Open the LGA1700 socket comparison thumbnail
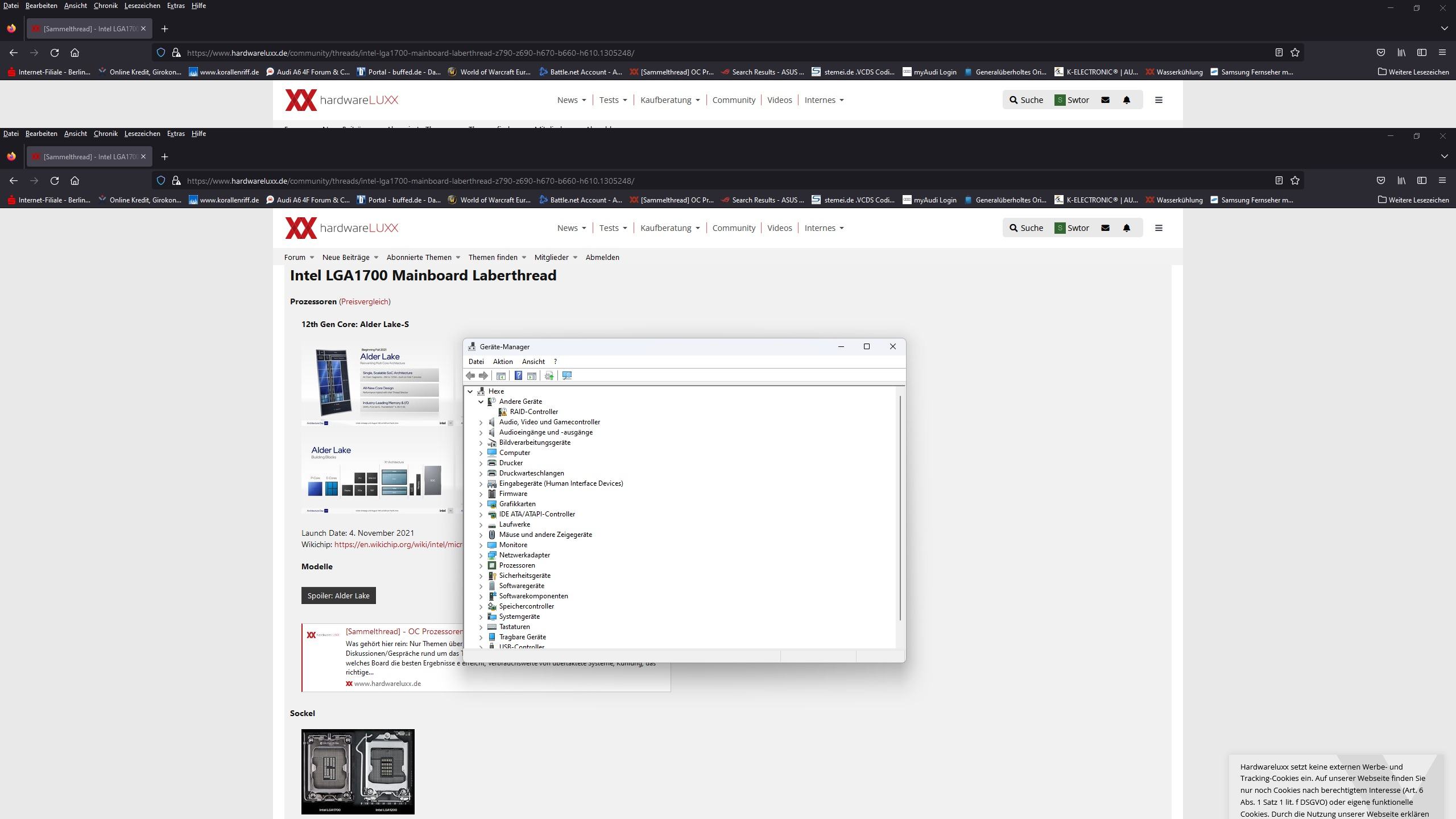 coord(358,772)
